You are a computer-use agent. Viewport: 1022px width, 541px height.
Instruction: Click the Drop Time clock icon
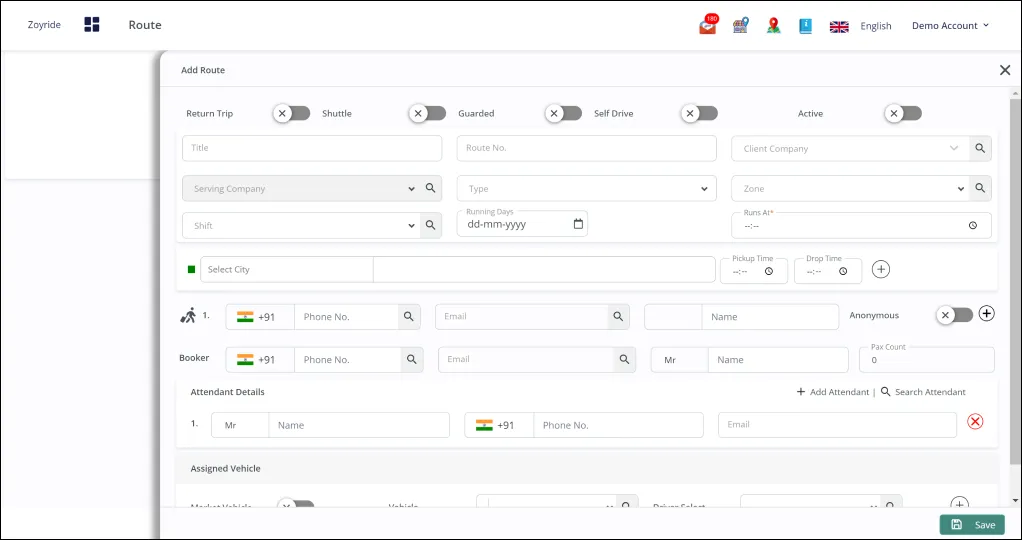click(843, 271)
